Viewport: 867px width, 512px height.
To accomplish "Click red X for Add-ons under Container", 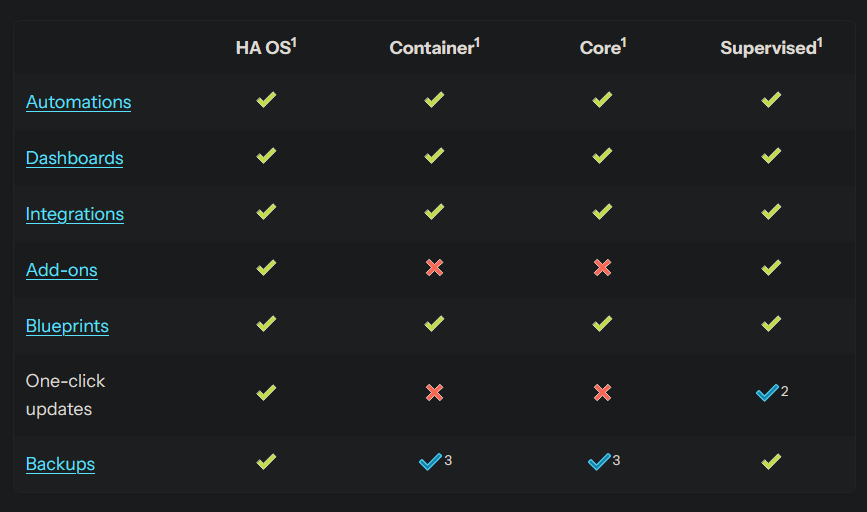I will [x=434, y=268].
